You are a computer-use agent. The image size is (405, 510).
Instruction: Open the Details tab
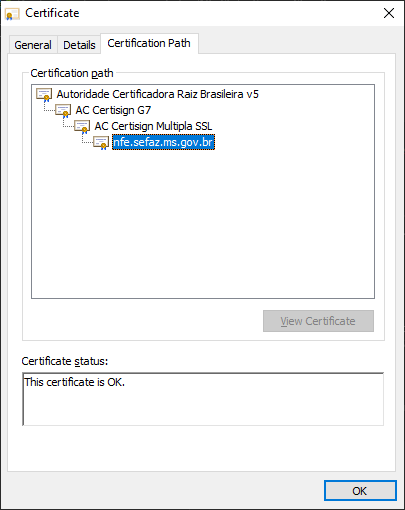[79, 45]
